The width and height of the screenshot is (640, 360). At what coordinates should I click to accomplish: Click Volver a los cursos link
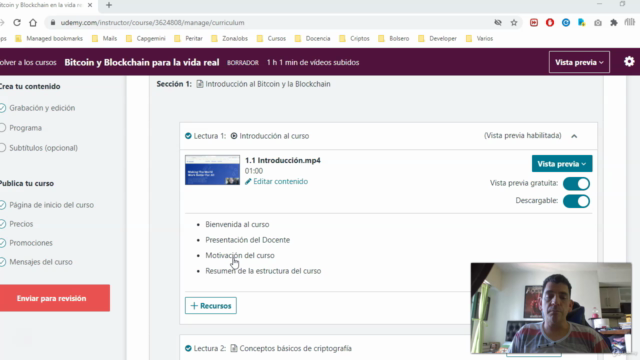pyautogui.click(x=28, y=62)
